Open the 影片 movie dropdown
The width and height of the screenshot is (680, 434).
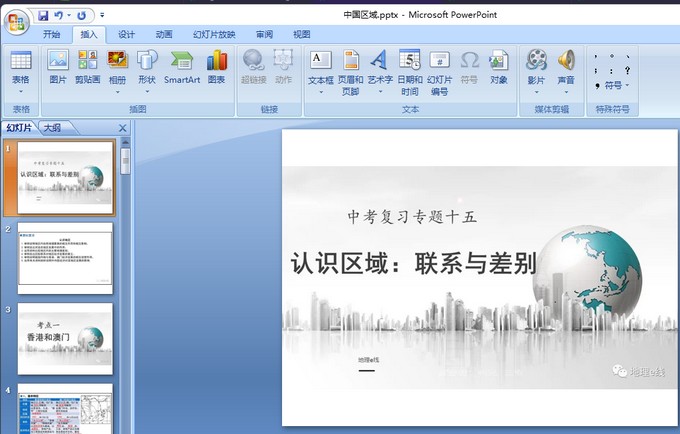click(536, 91)
